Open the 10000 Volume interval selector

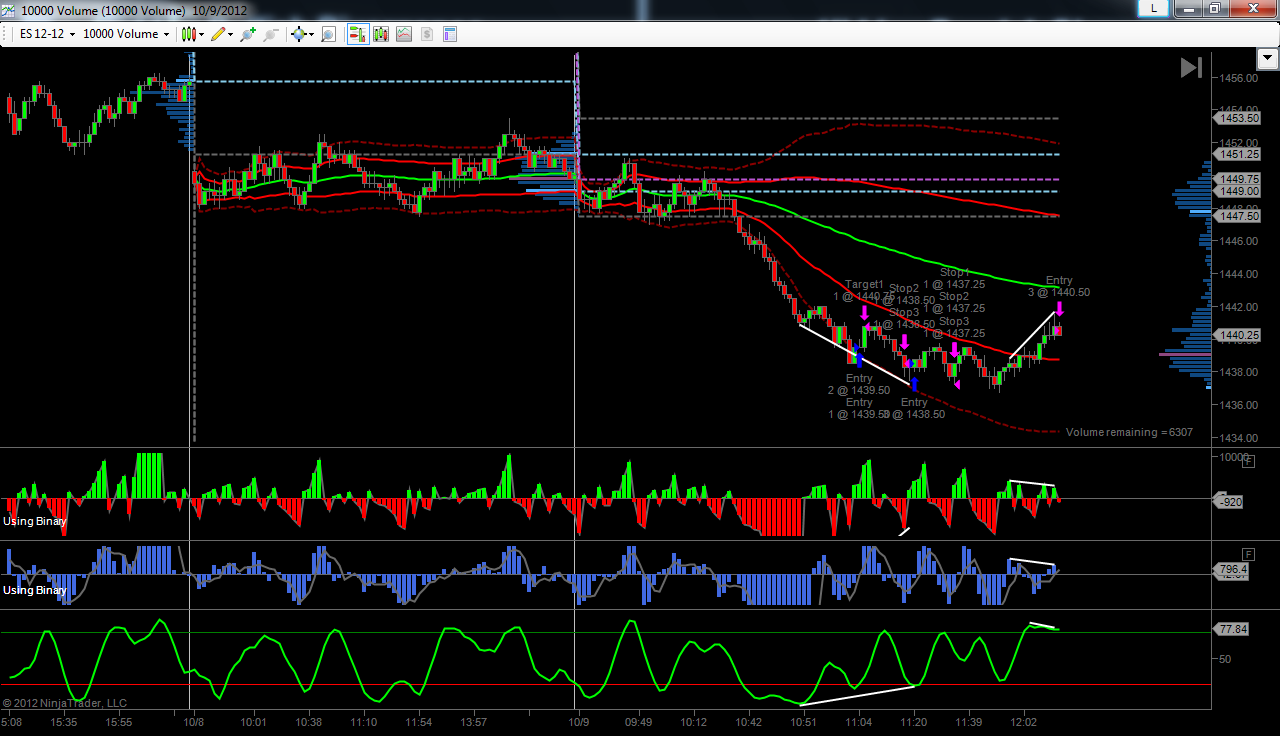127,34
